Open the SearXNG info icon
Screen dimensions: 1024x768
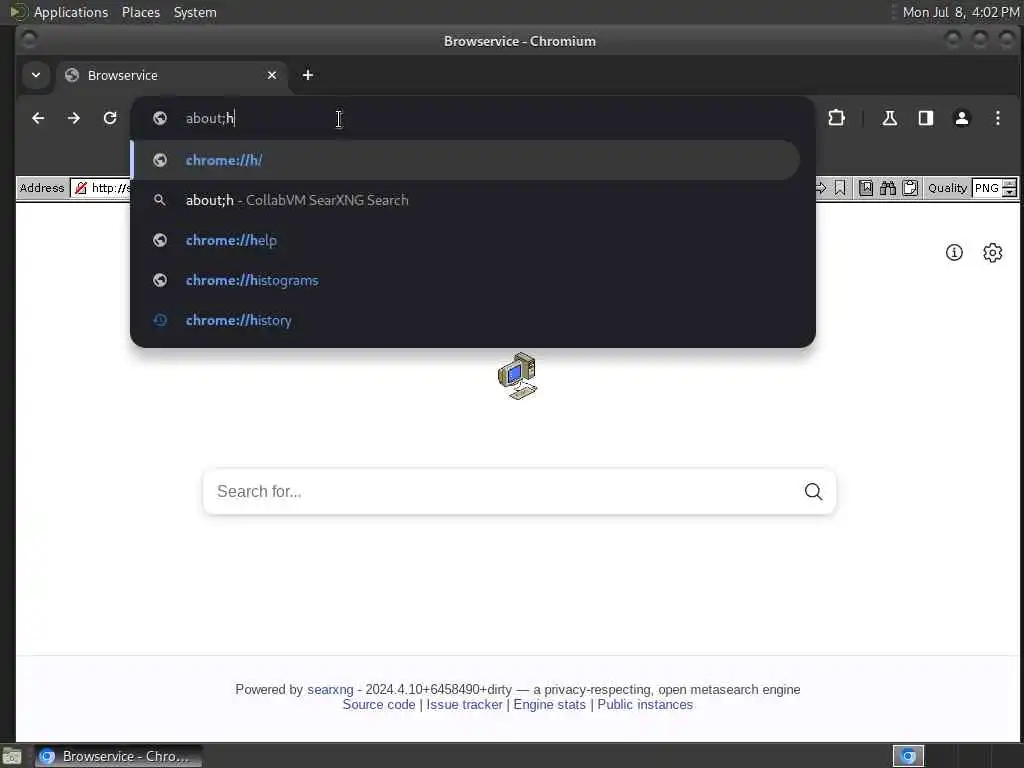(954, 253)
